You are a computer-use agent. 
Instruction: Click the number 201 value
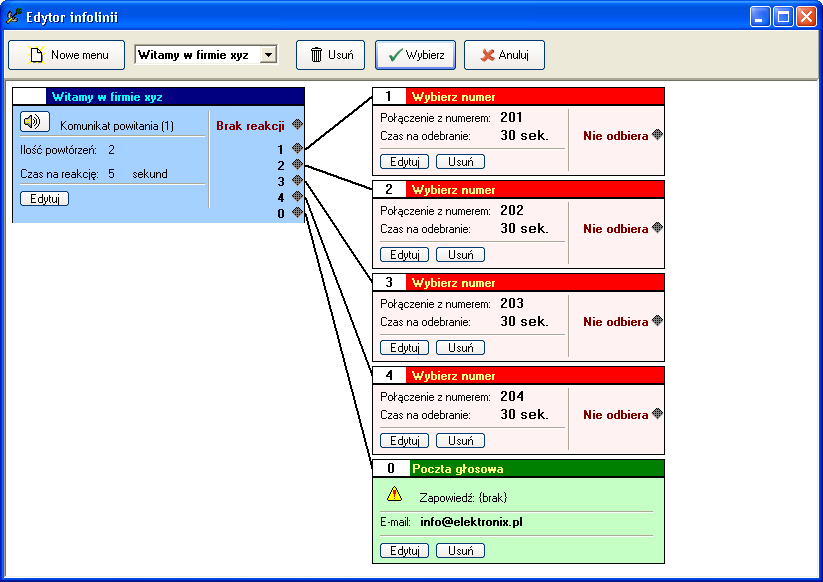click(511, 118)
